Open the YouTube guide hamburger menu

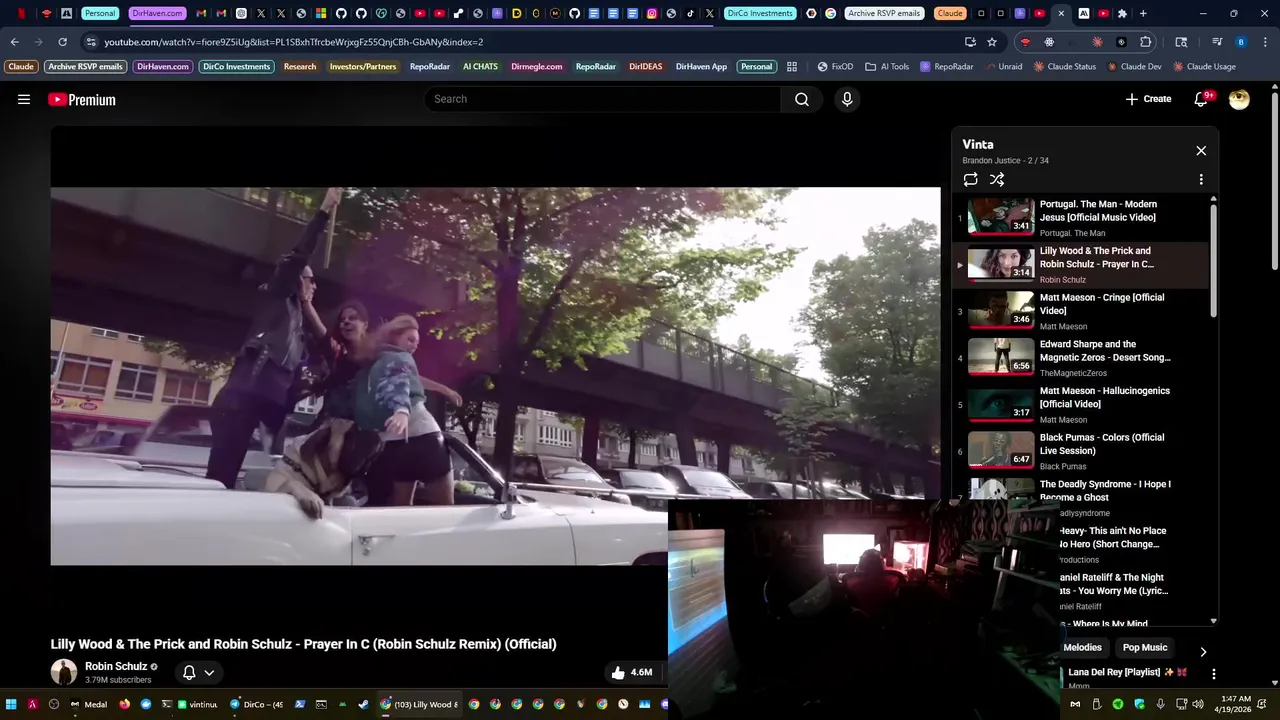pyautogui.click(x=24, y=99)
